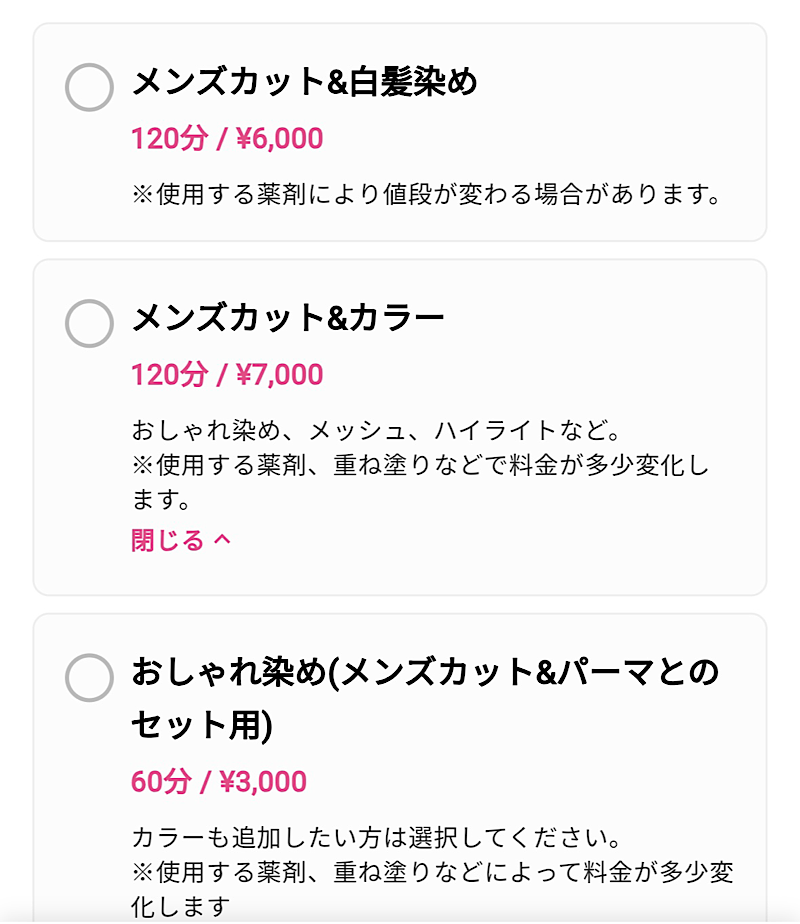Click the 120分 duration in 白髪染め card
The width and height of the screenshot is (800, 924).
coord(168,139)
